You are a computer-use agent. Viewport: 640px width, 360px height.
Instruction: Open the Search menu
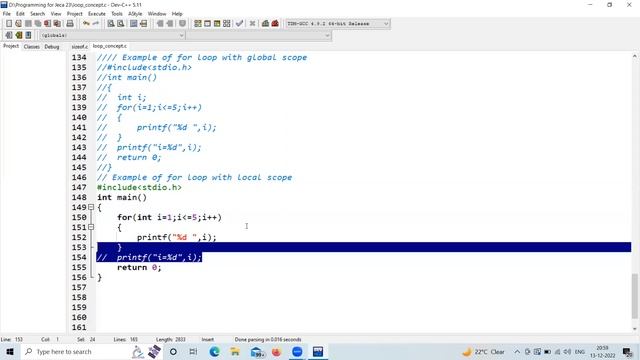point(38,14)
